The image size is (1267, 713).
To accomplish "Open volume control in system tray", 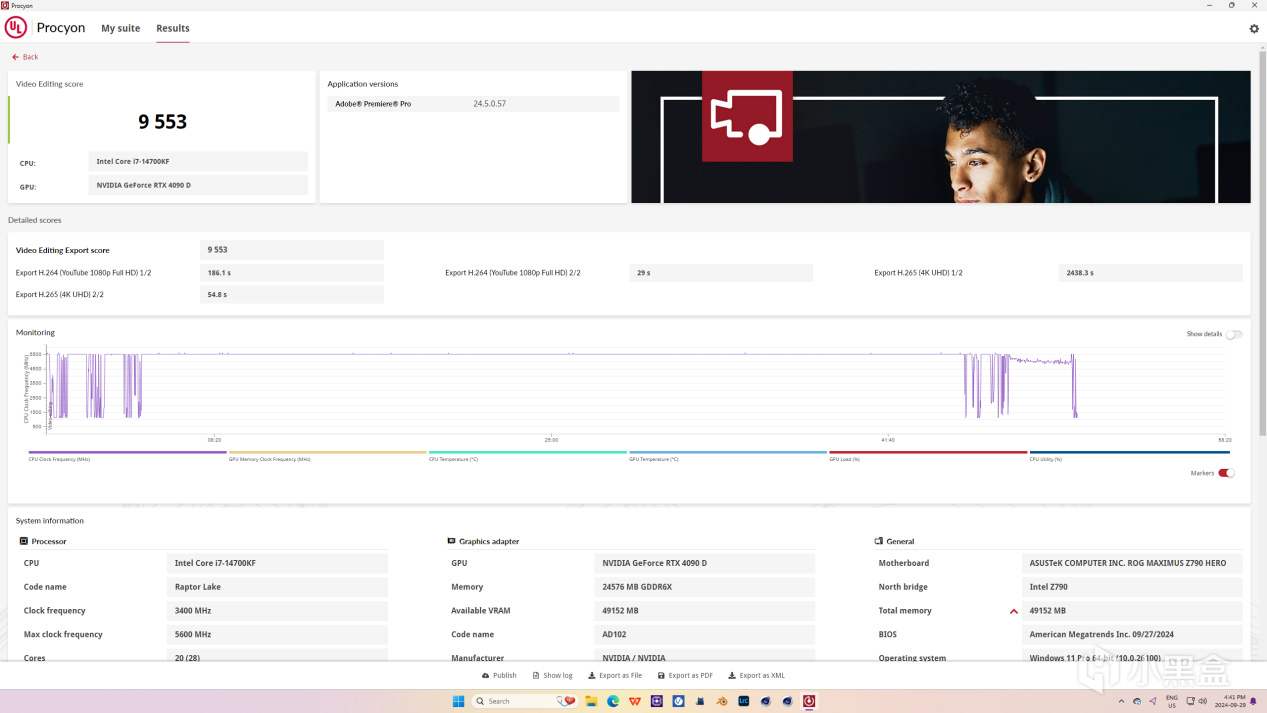I will pyautogui.click(x=1202, y=701).
